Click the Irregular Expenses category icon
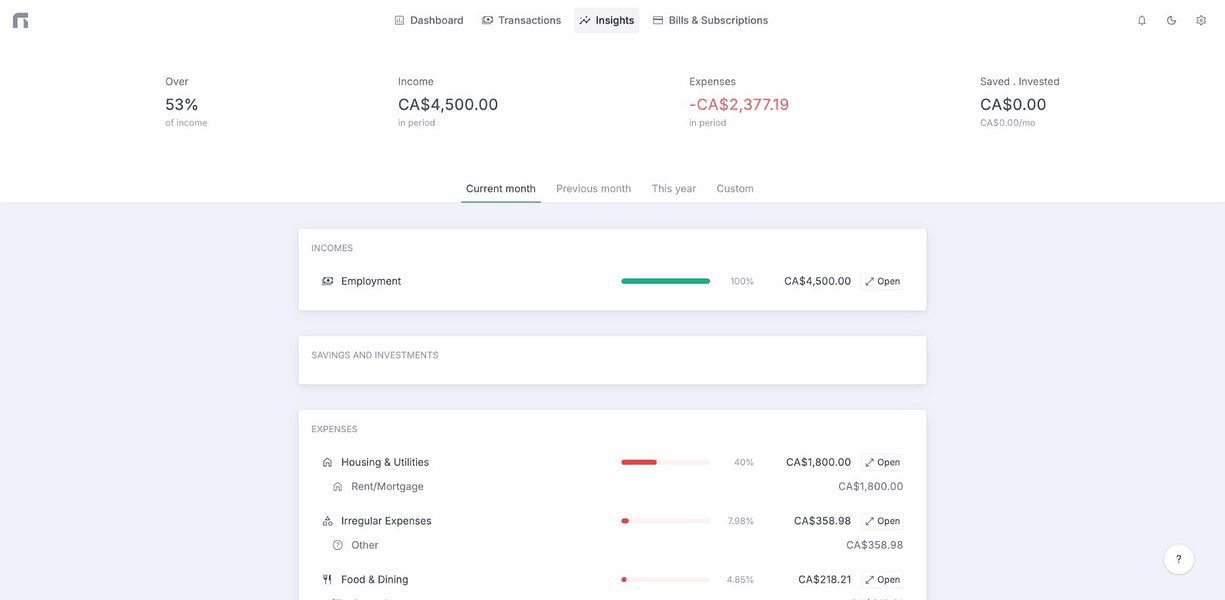 pyautogui.click(x=327, y=521)
